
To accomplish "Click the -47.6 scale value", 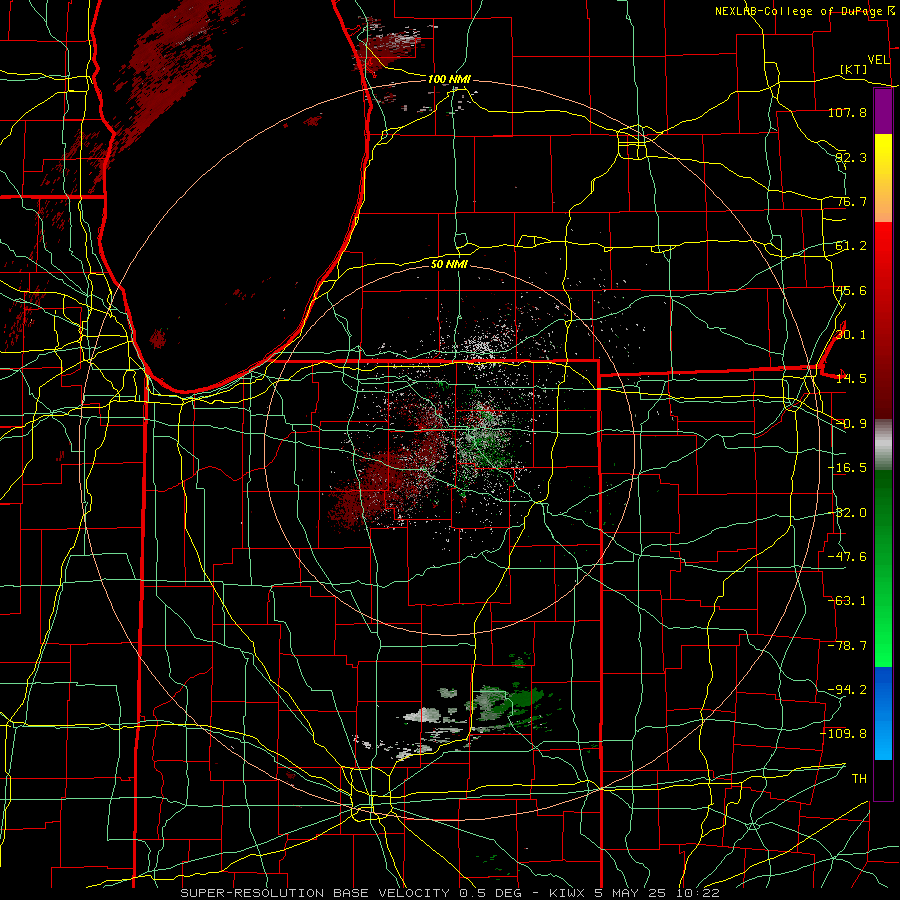I will (x=847, y=557).
